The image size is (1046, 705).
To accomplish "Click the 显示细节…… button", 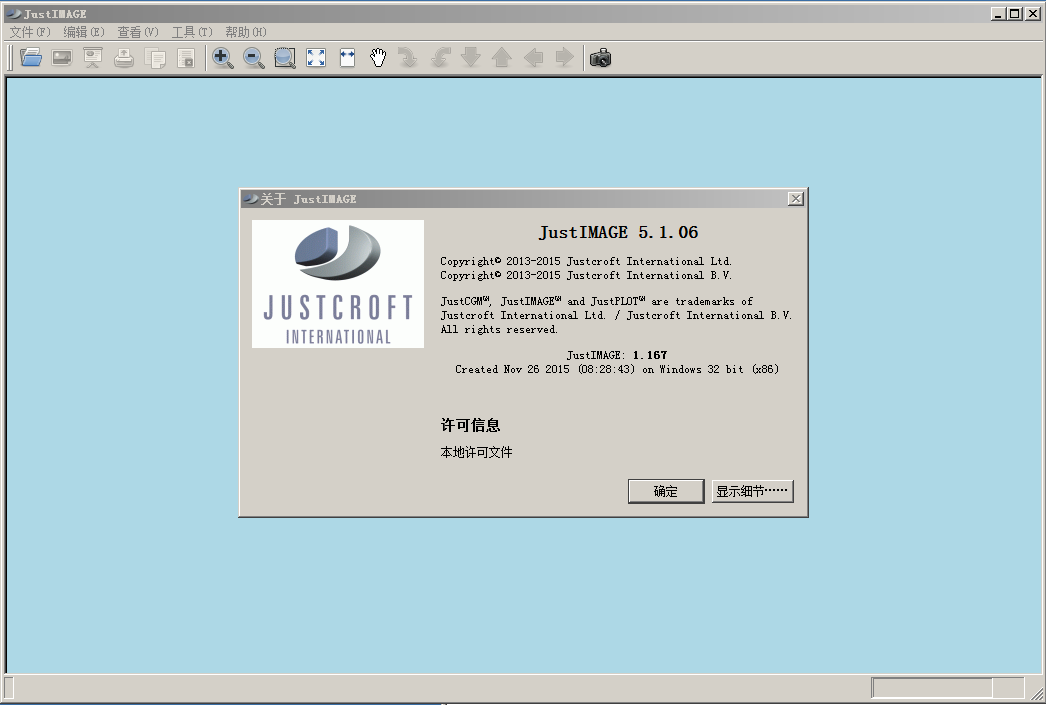I will point(752,492).
